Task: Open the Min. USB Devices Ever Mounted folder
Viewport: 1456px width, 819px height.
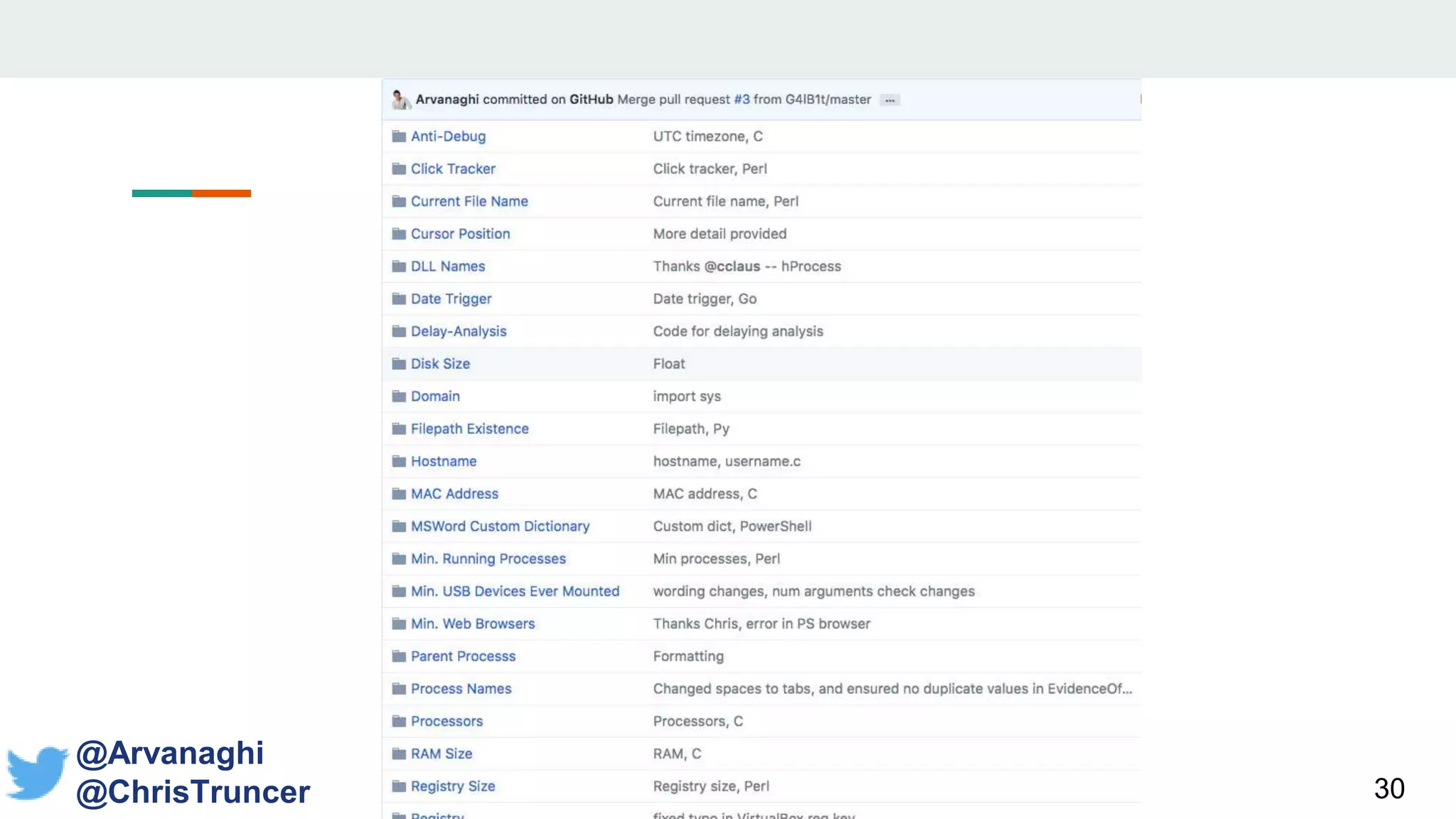Action: (515, 591)
